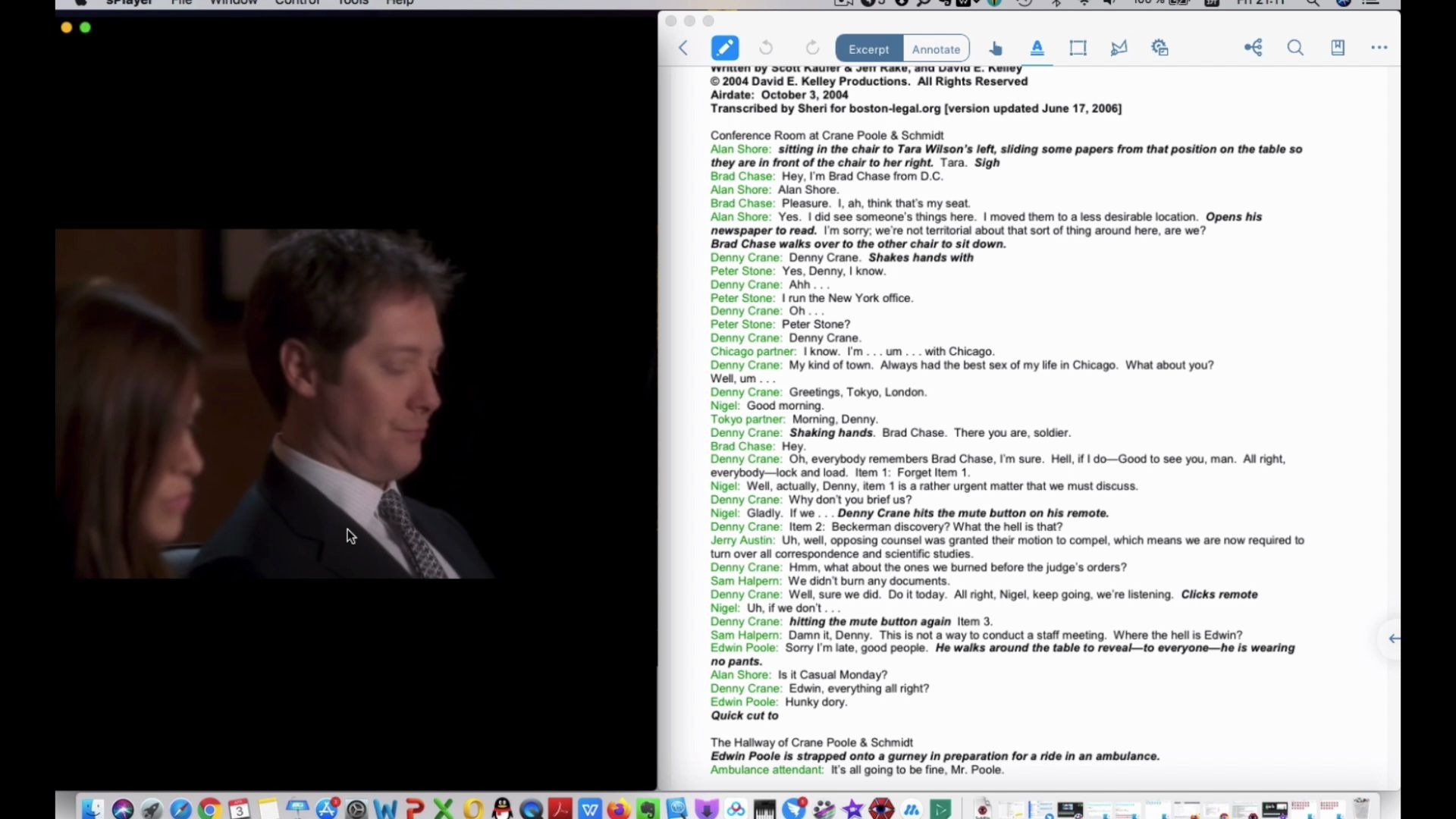Click 'Chicago partner:' speaker label
Viewport: 1456px width, 819px height.
coord(753,352)
